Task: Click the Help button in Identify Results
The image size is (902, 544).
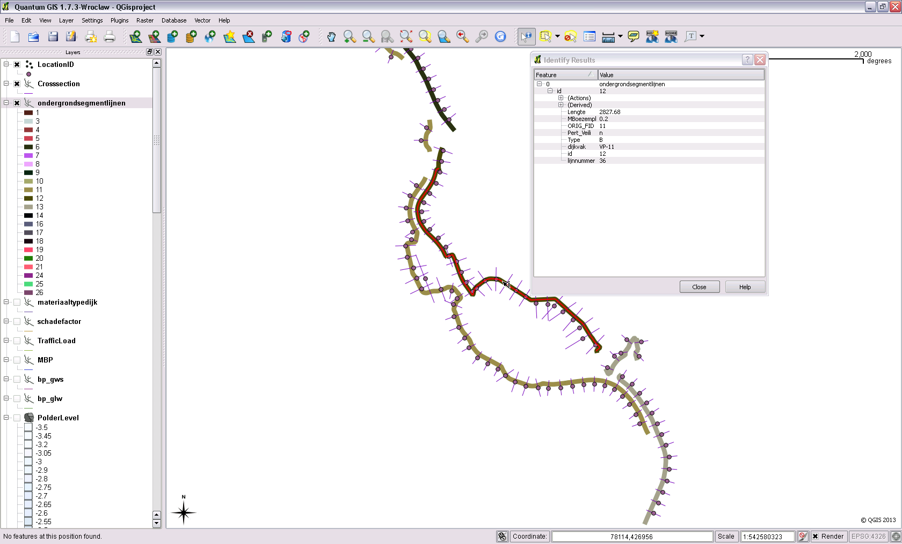Action: [x=744, y=287]
